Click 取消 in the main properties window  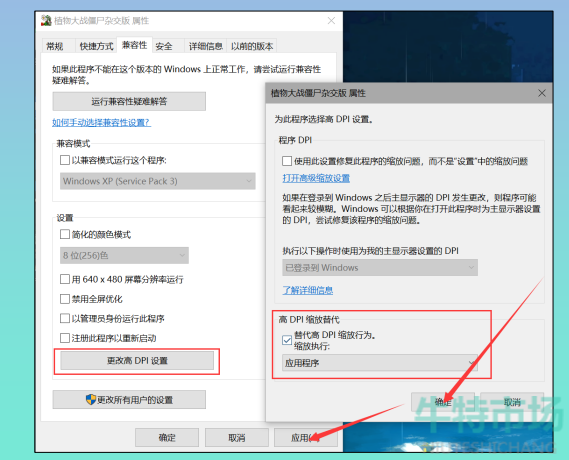237,438
